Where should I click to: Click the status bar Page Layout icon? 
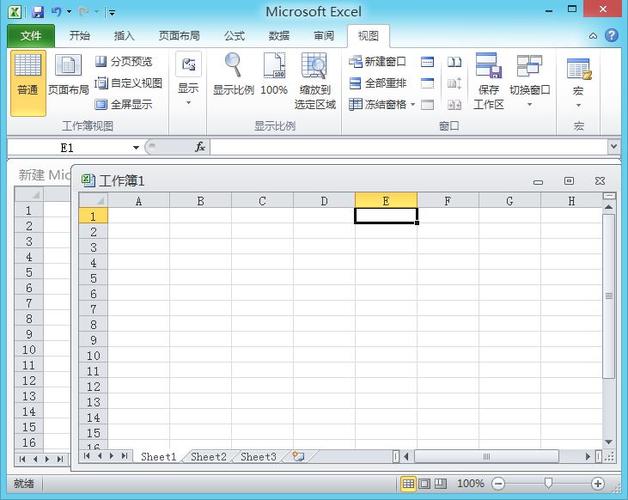[424, 484]
